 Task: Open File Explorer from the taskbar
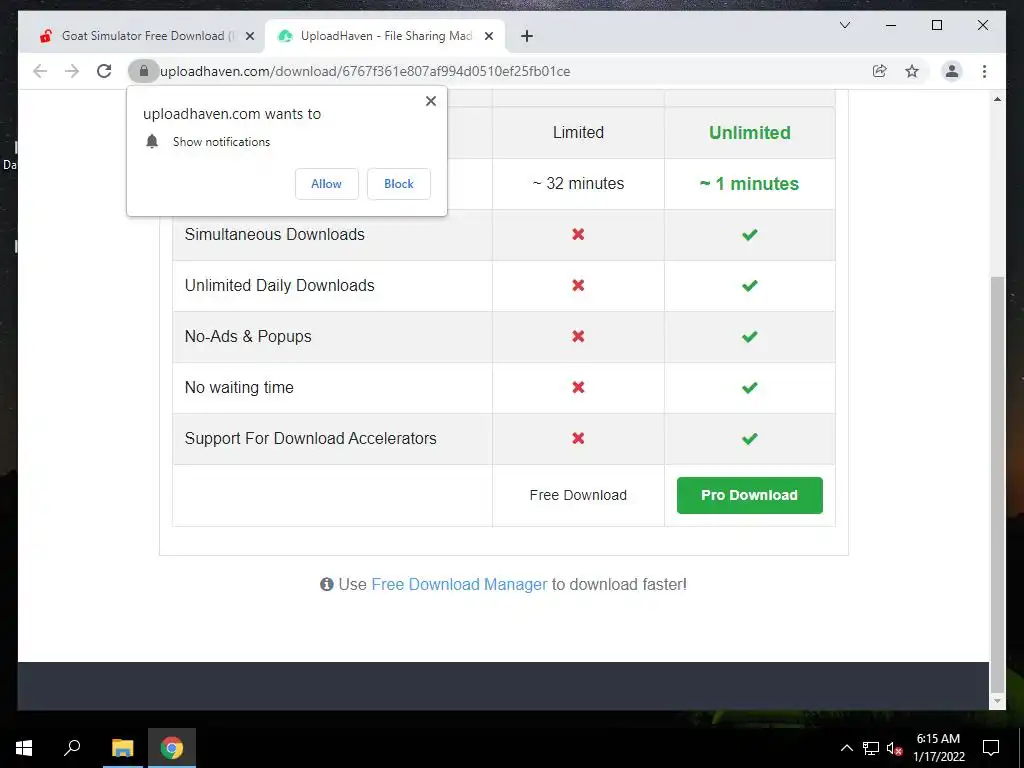pos(122,748)
